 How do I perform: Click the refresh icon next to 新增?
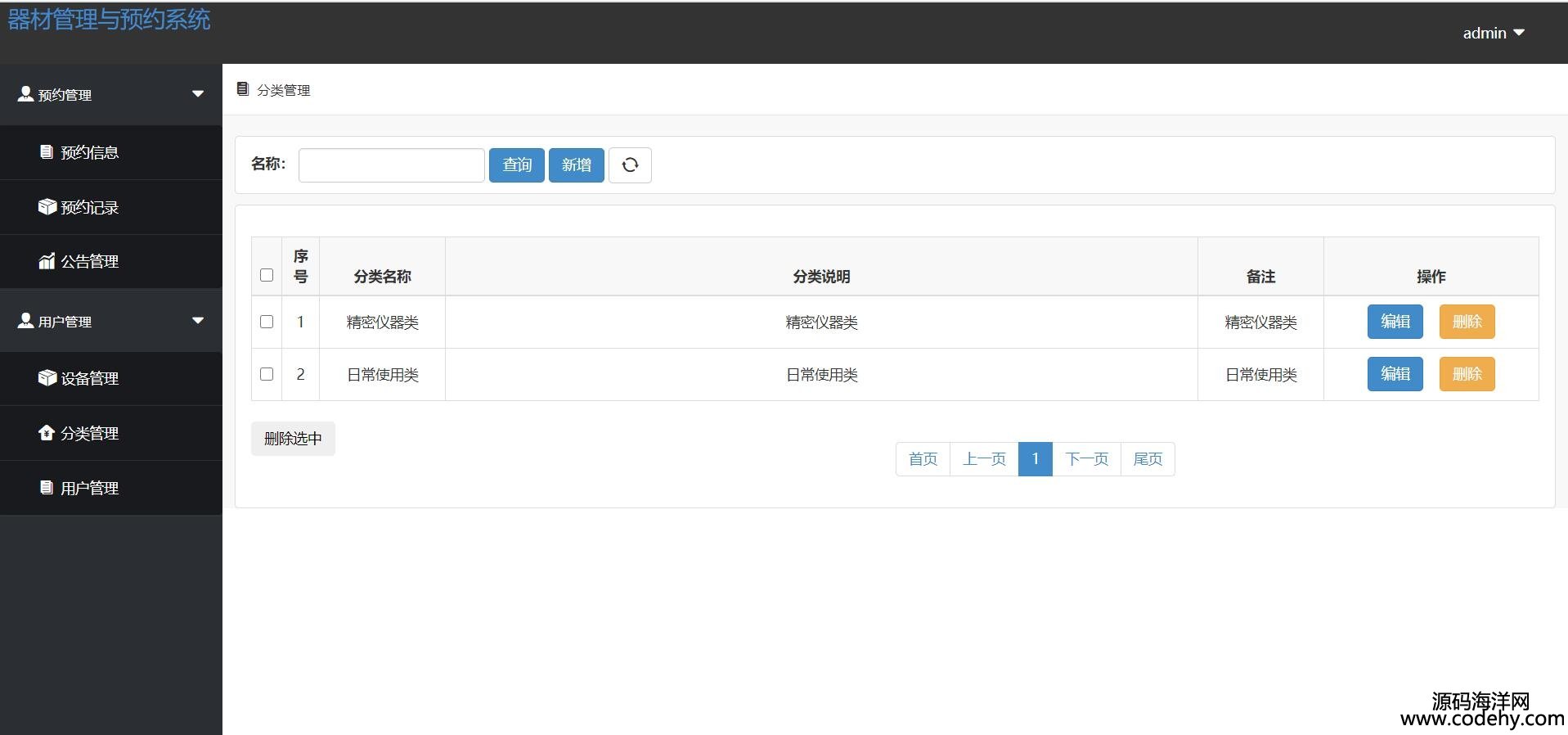pos(630,165)
